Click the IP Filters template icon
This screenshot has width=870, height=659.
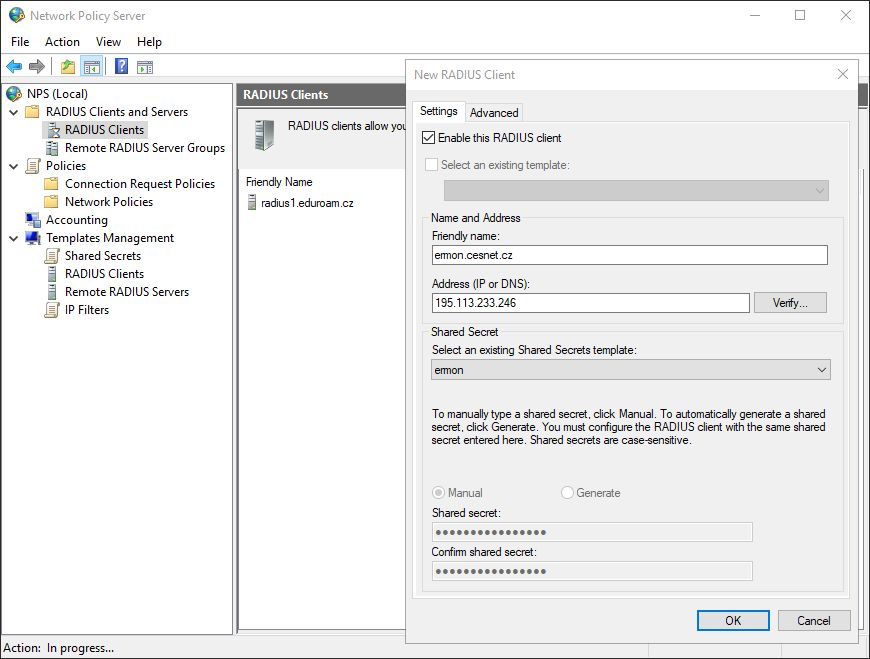[x=52, y=310]
